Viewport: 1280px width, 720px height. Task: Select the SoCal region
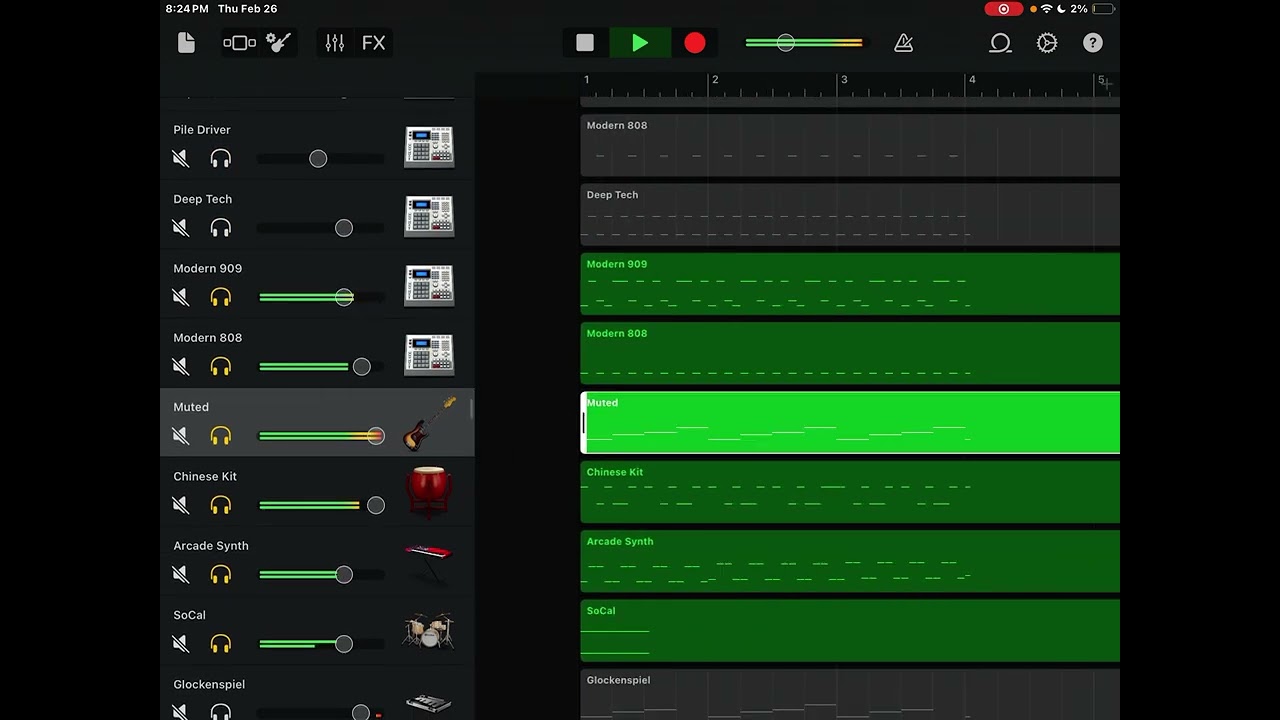tap(850, 631)
